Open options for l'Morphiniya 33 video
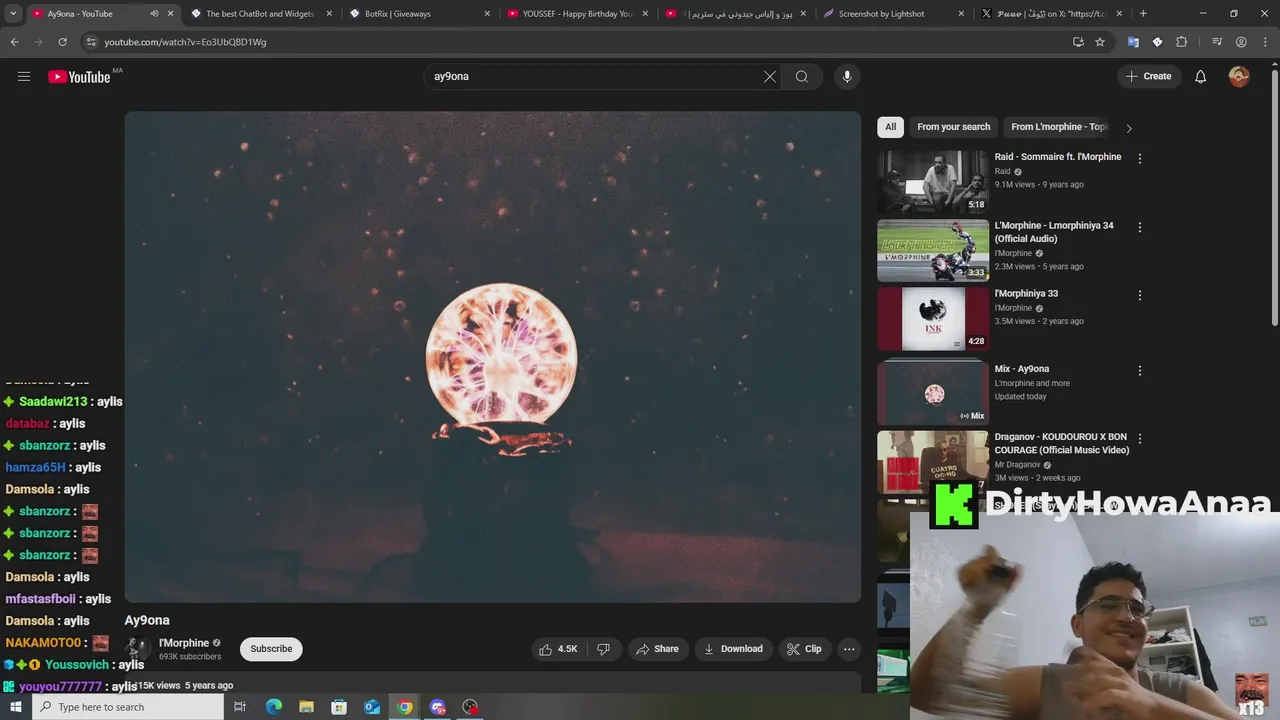Screen dimensions: 1280x720 pyautogui.click(x=1139, y=295)
